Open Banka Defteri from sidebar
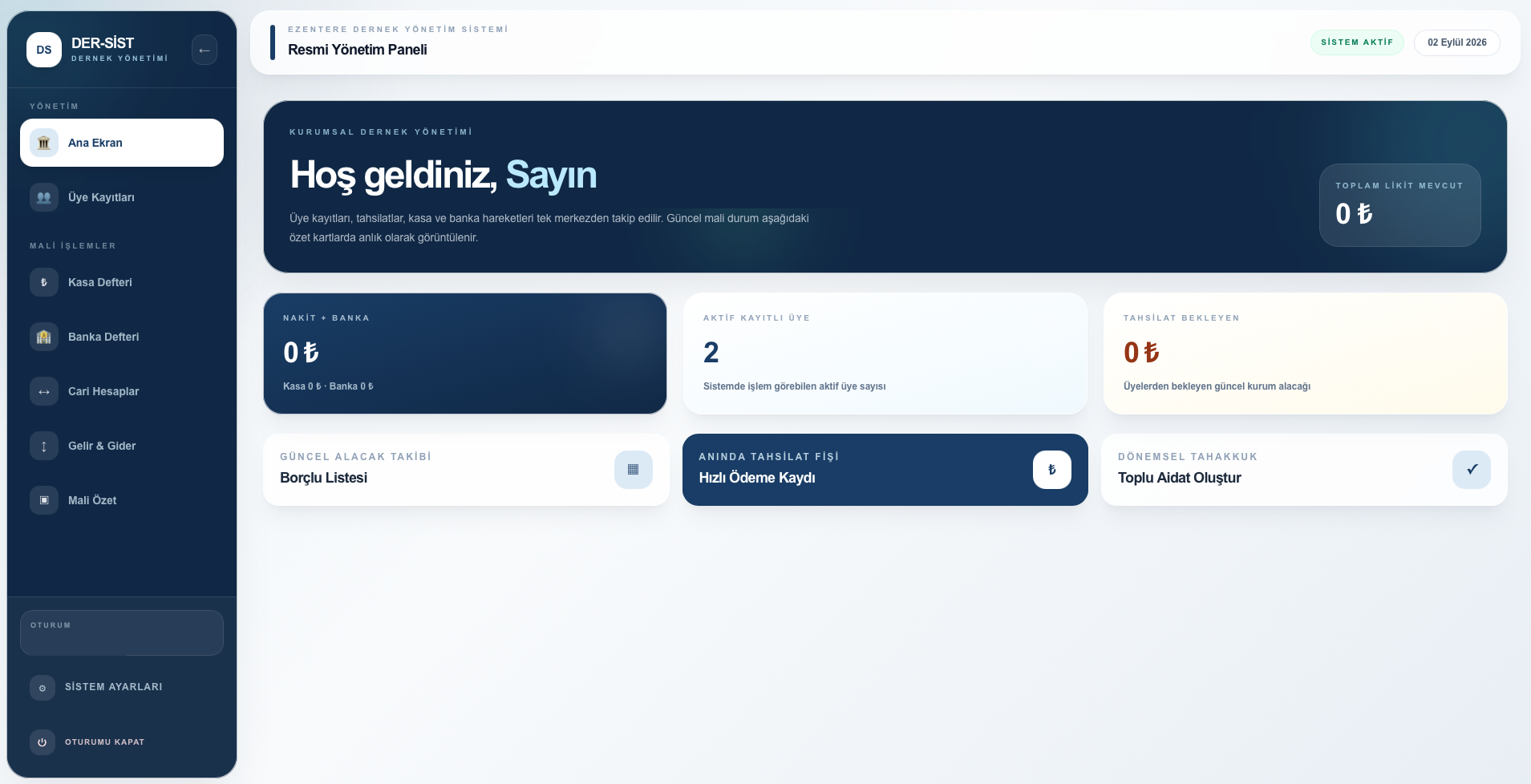This screenshot has width=1531, height=784. [122, 337]
